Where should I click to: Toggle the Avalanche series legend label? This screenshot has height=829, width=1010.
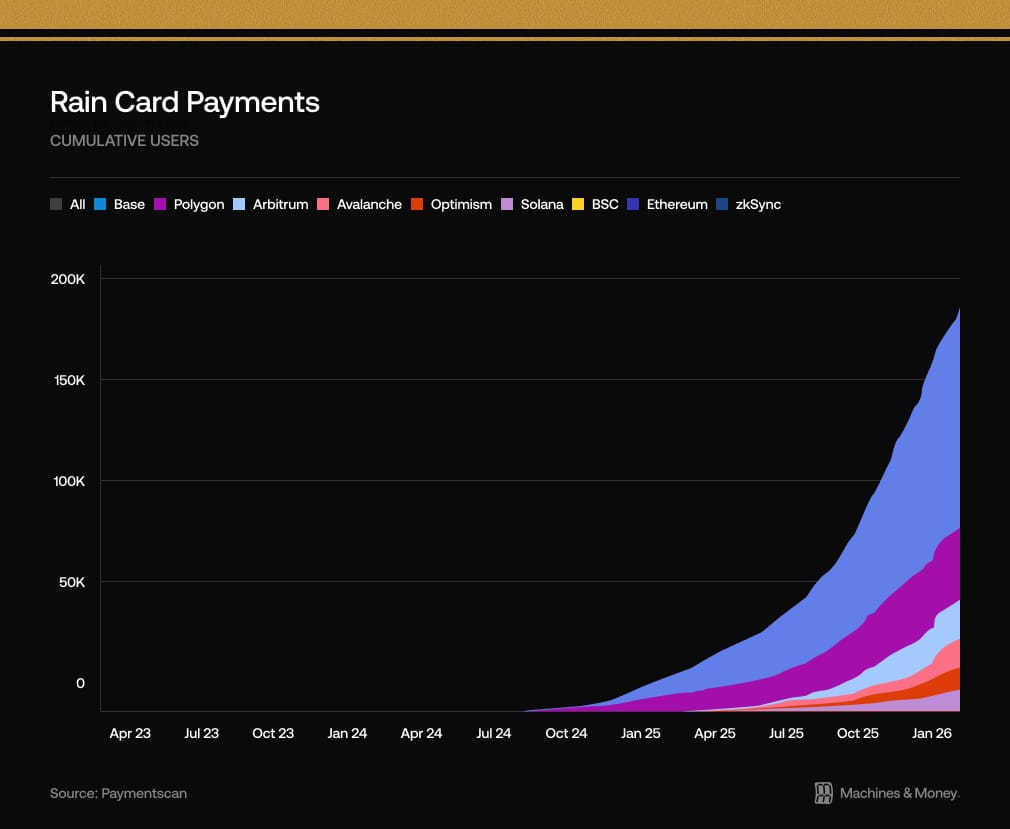369,204
